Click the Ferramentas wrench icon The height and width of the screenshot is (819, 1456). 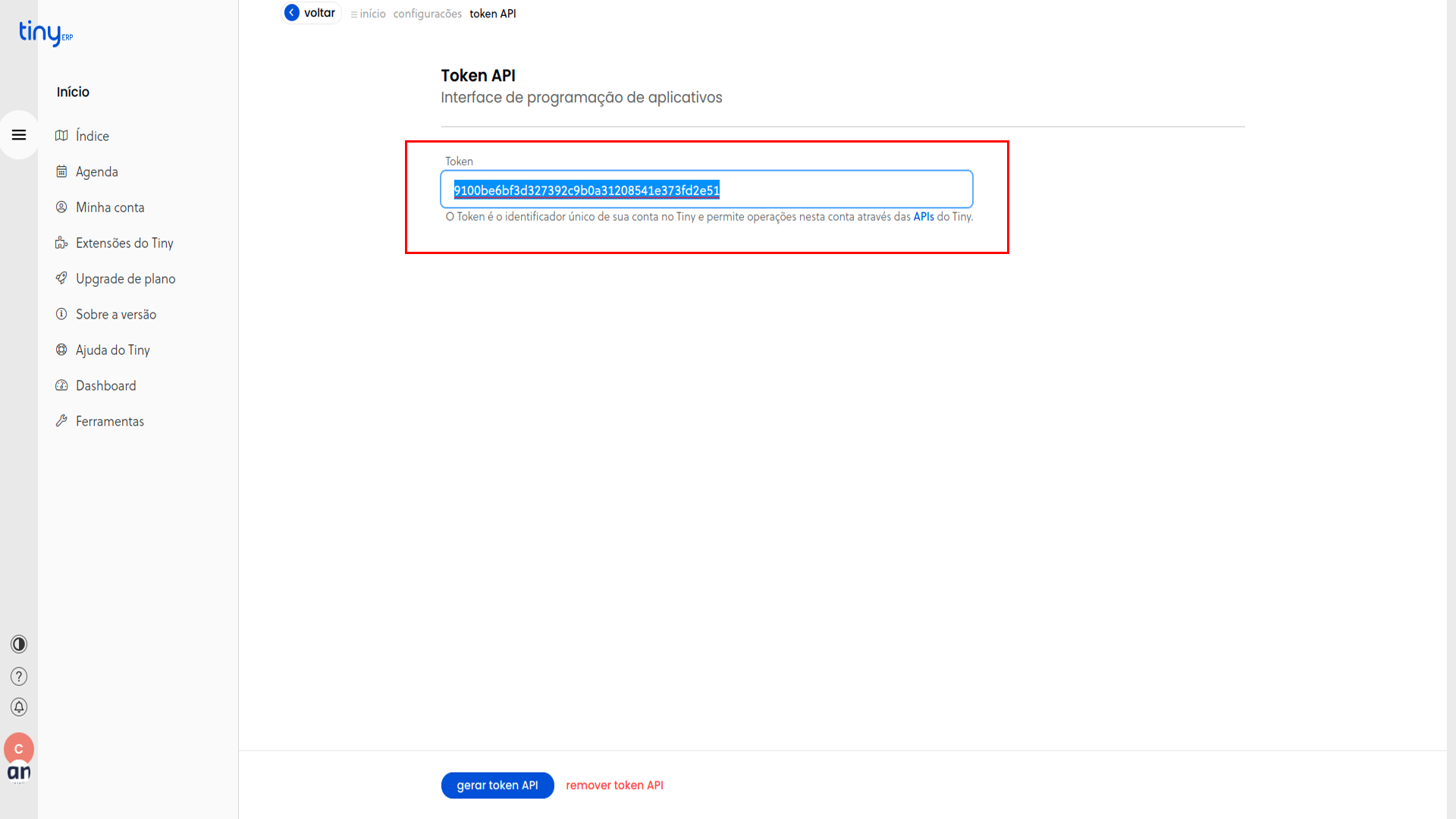(61, 421)
